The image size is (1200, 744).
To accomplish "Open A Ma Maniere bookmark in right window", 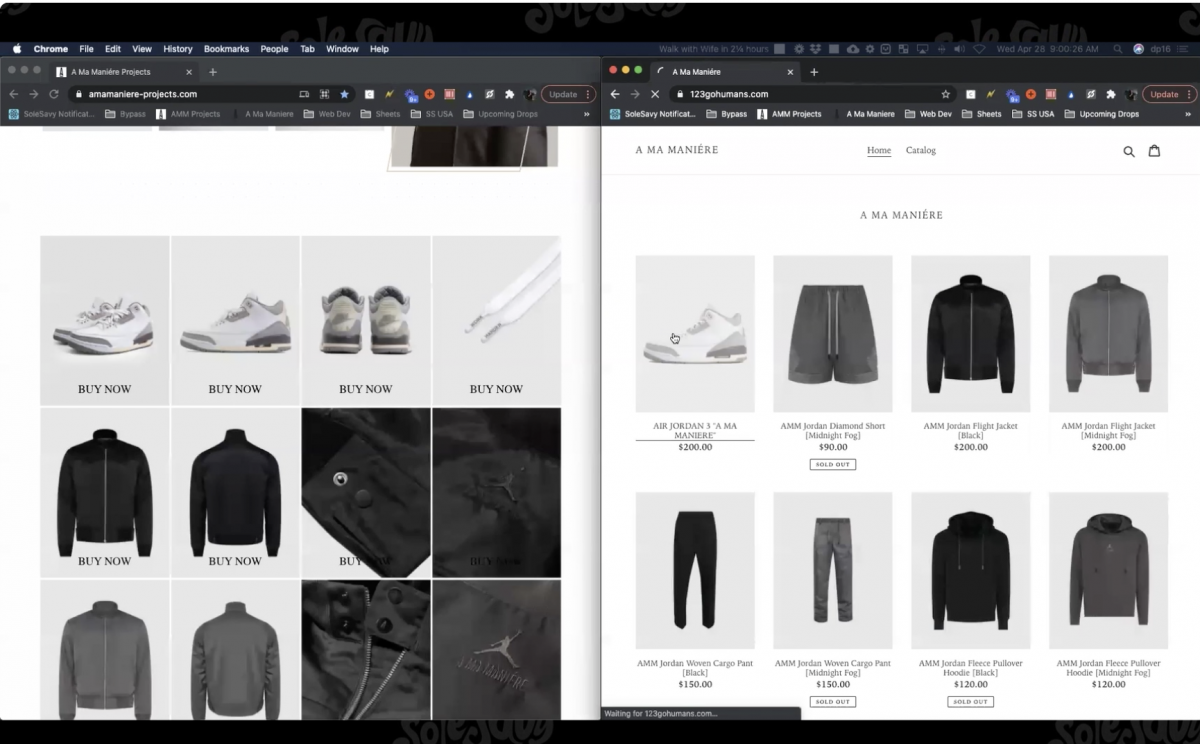I will (863, 114).
